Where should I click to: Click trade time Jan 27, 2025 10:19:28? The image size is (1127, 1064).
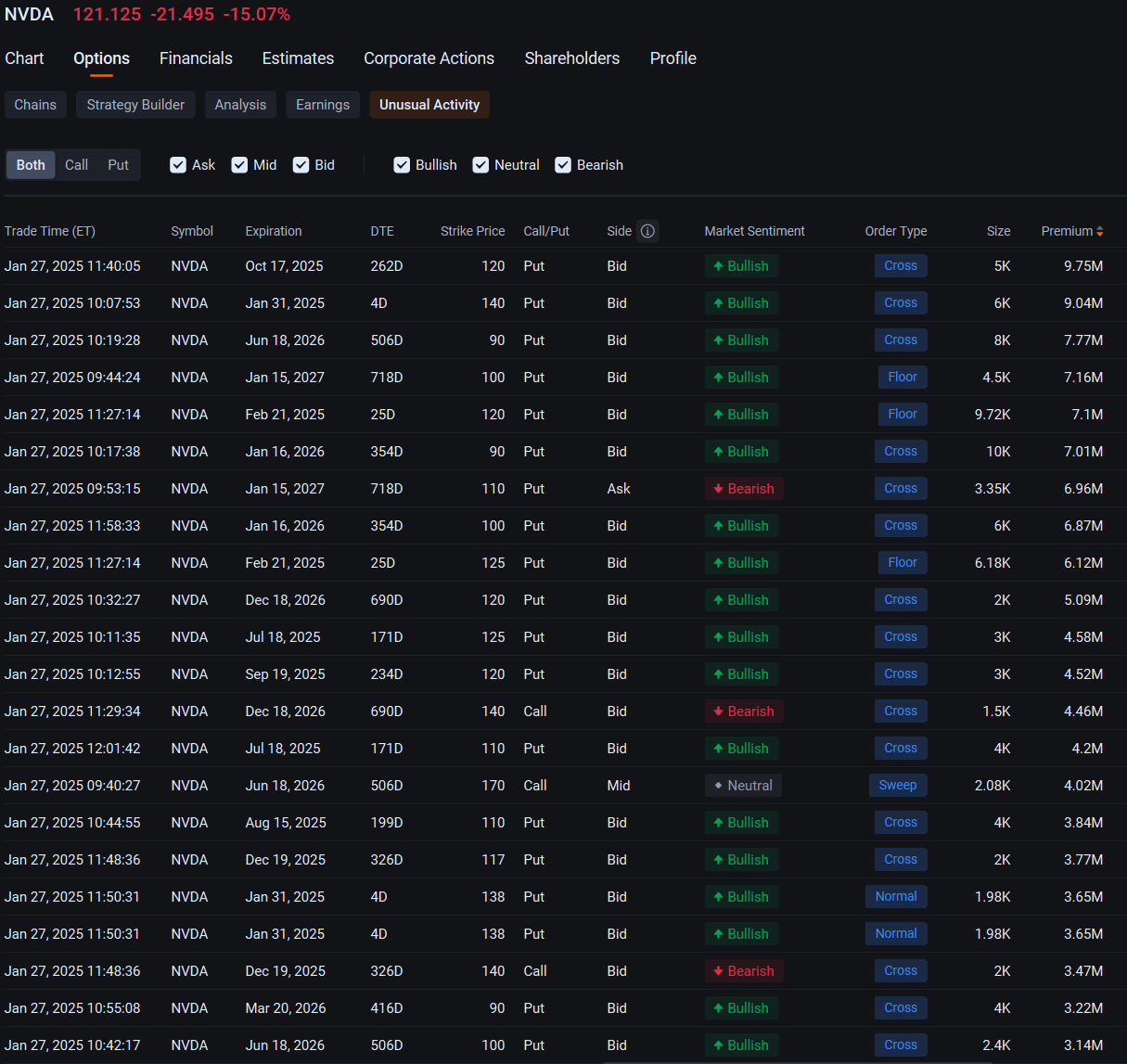click(72, 340)
